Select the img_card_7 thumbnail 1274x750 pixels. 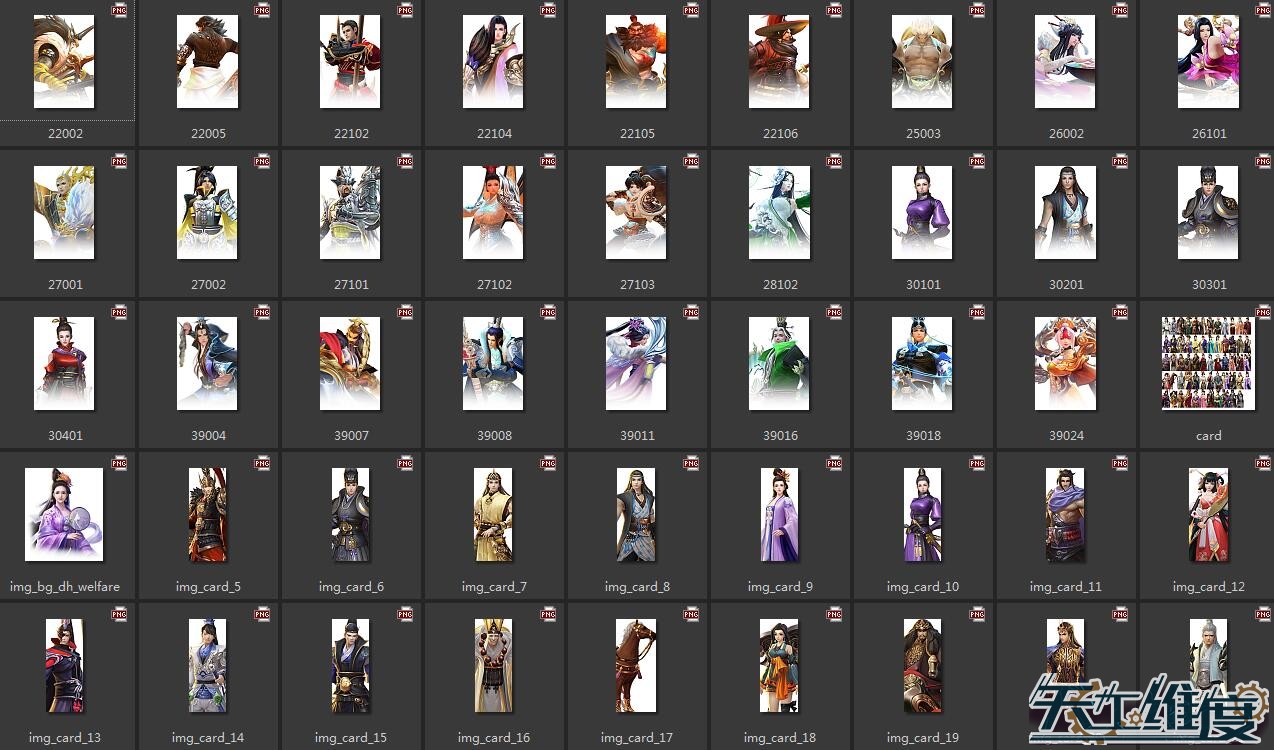tap(493, 515)
